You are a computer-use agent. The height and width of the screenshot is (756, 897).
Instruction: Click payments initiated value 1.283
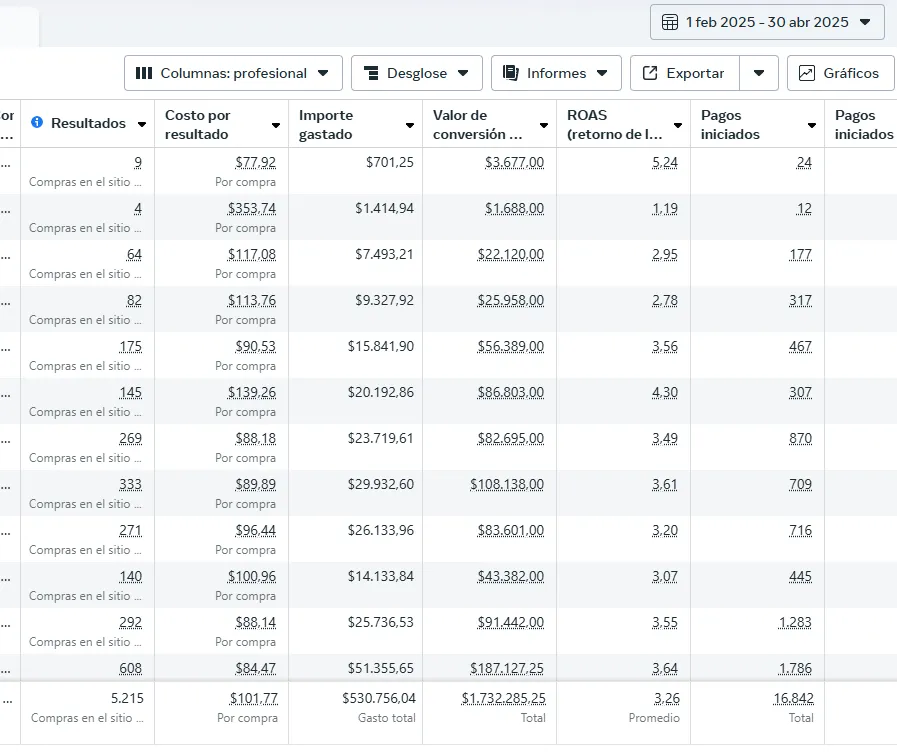[x=795, y=623]
